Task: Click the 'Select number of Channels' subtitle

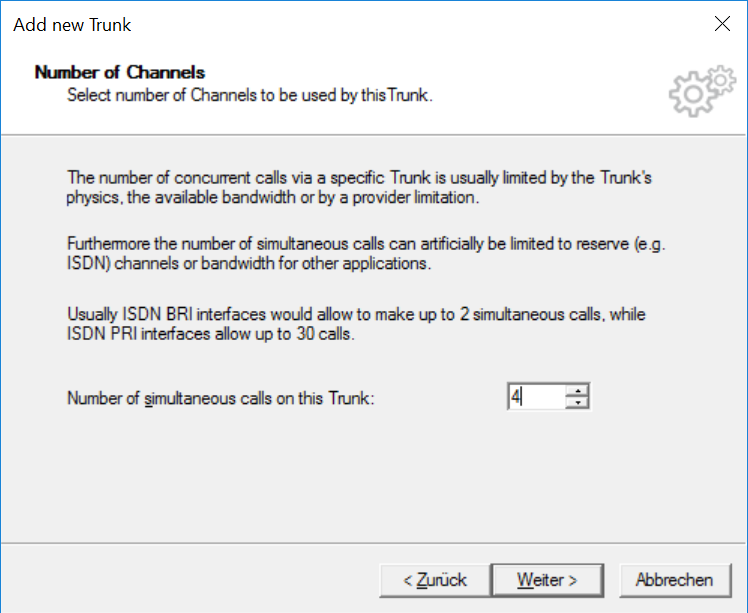Action: (249, 95)
